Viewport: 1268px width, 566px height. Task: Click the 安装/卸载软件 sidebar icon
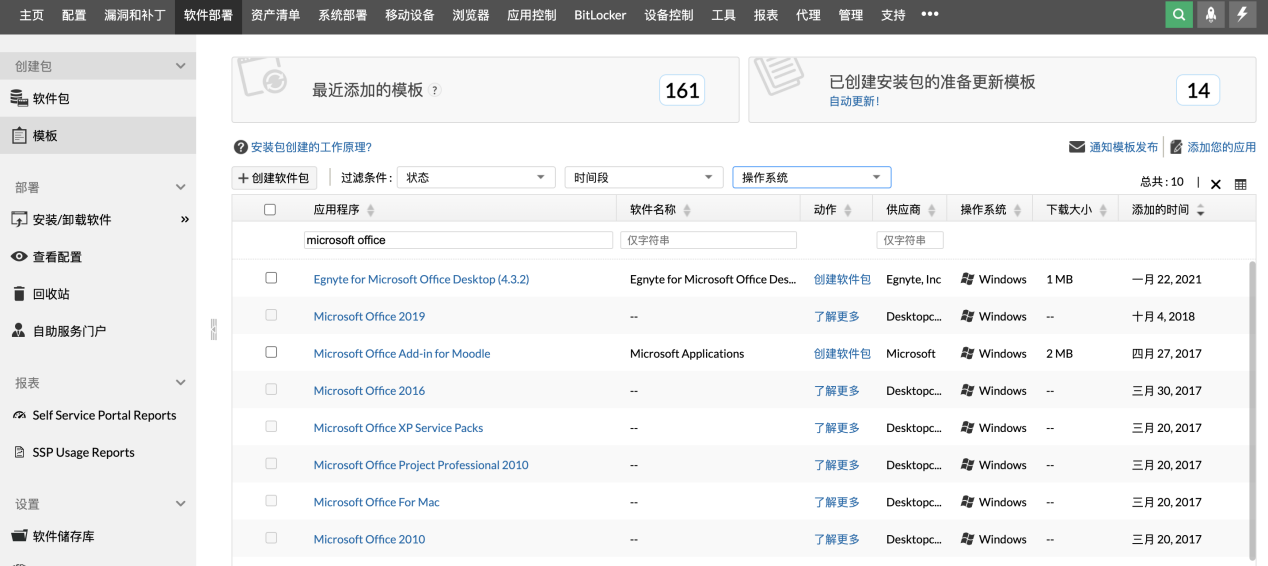[x=18, y=219]
